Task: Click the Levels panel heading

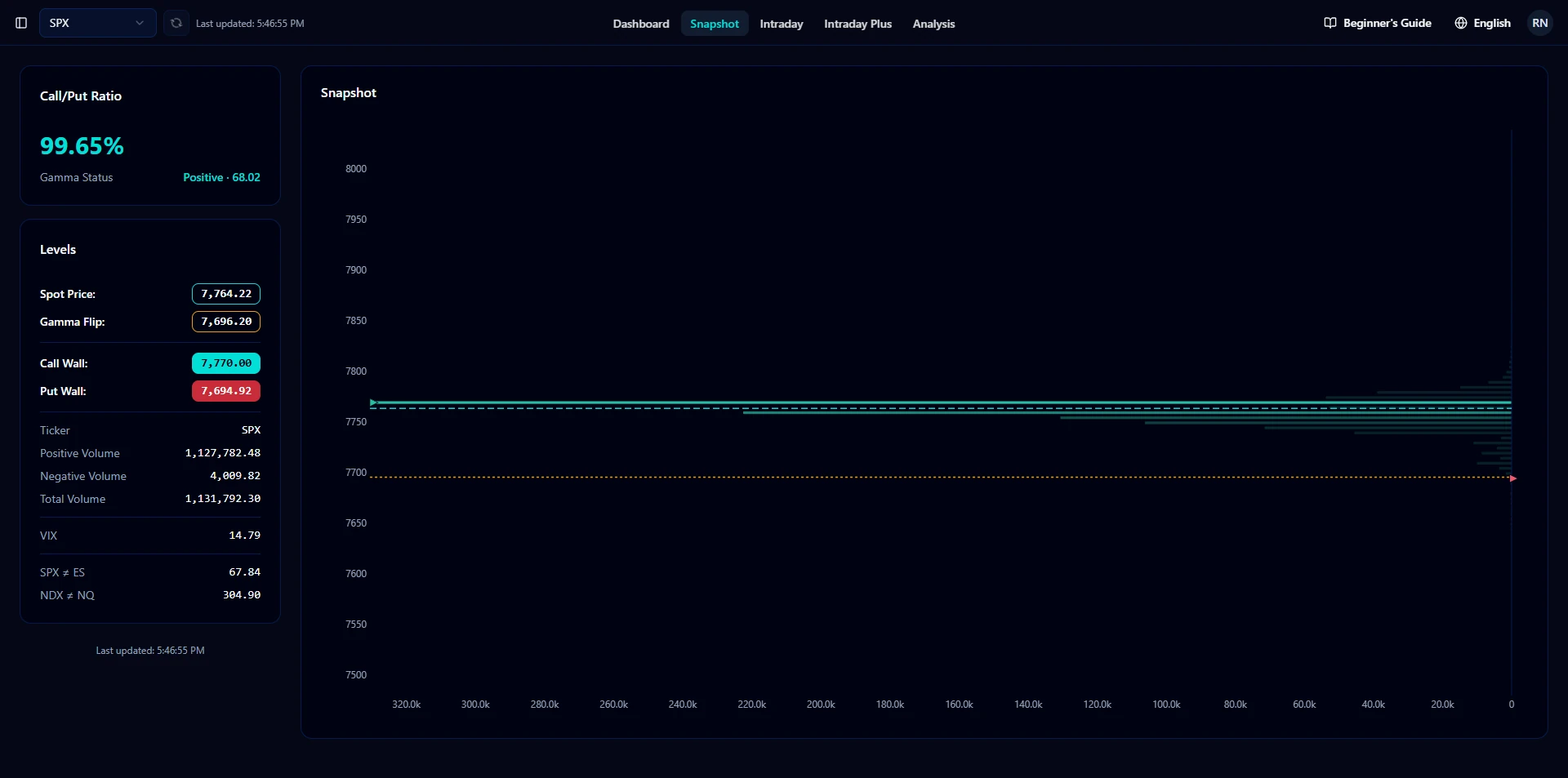Action: [58, 250]
